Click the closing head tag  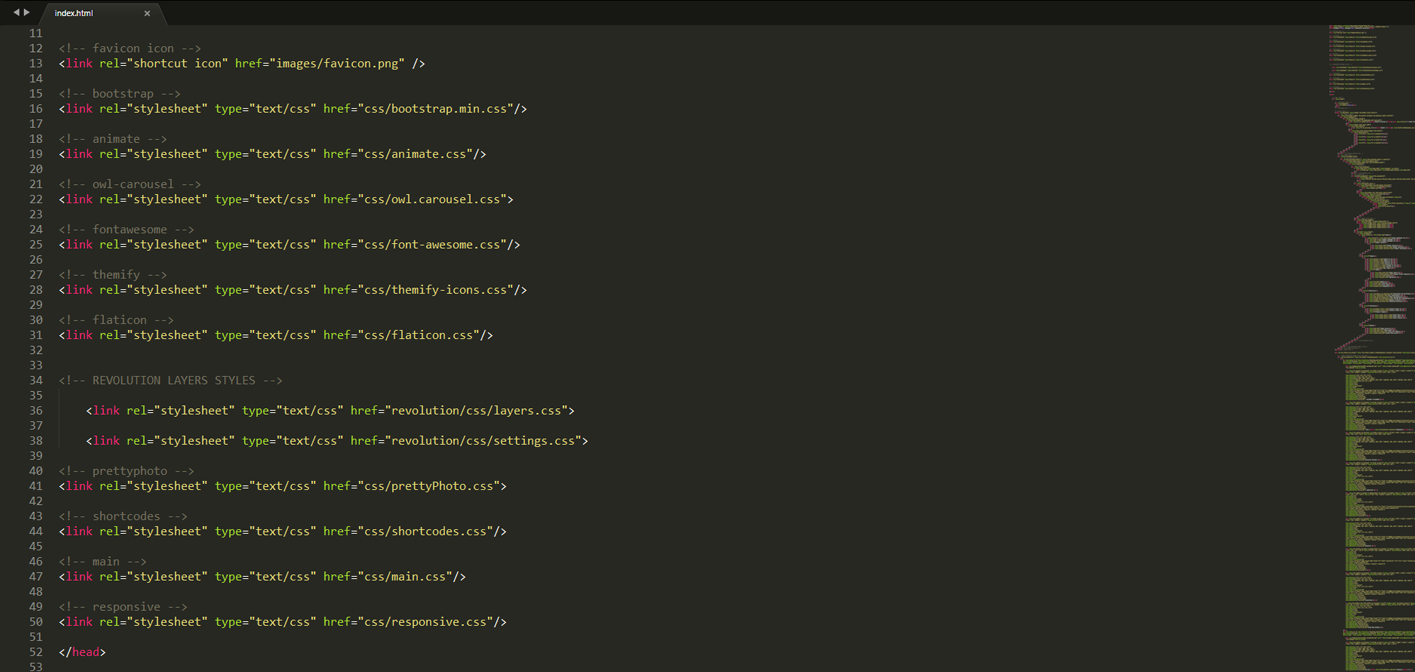82,652
